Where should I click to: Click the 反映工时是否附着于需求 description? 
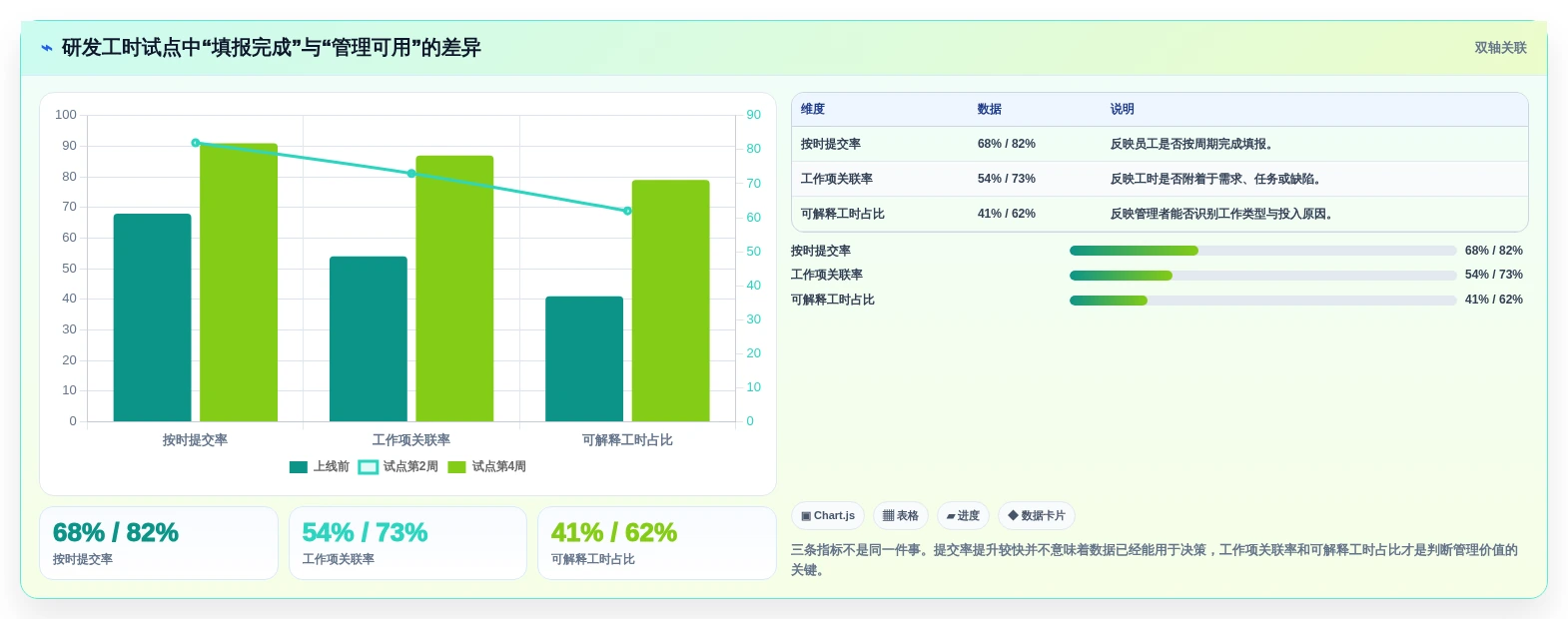click(1217, 179)
